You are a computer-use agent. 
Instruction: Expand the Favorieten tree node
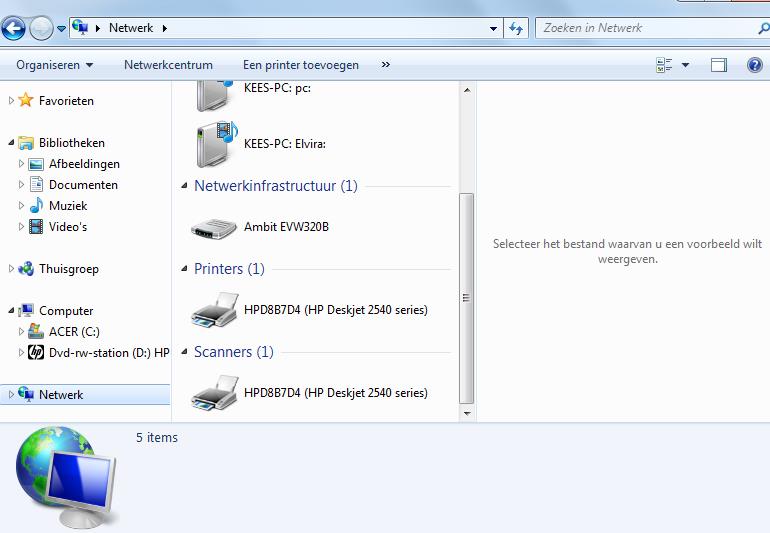point(11,101)
